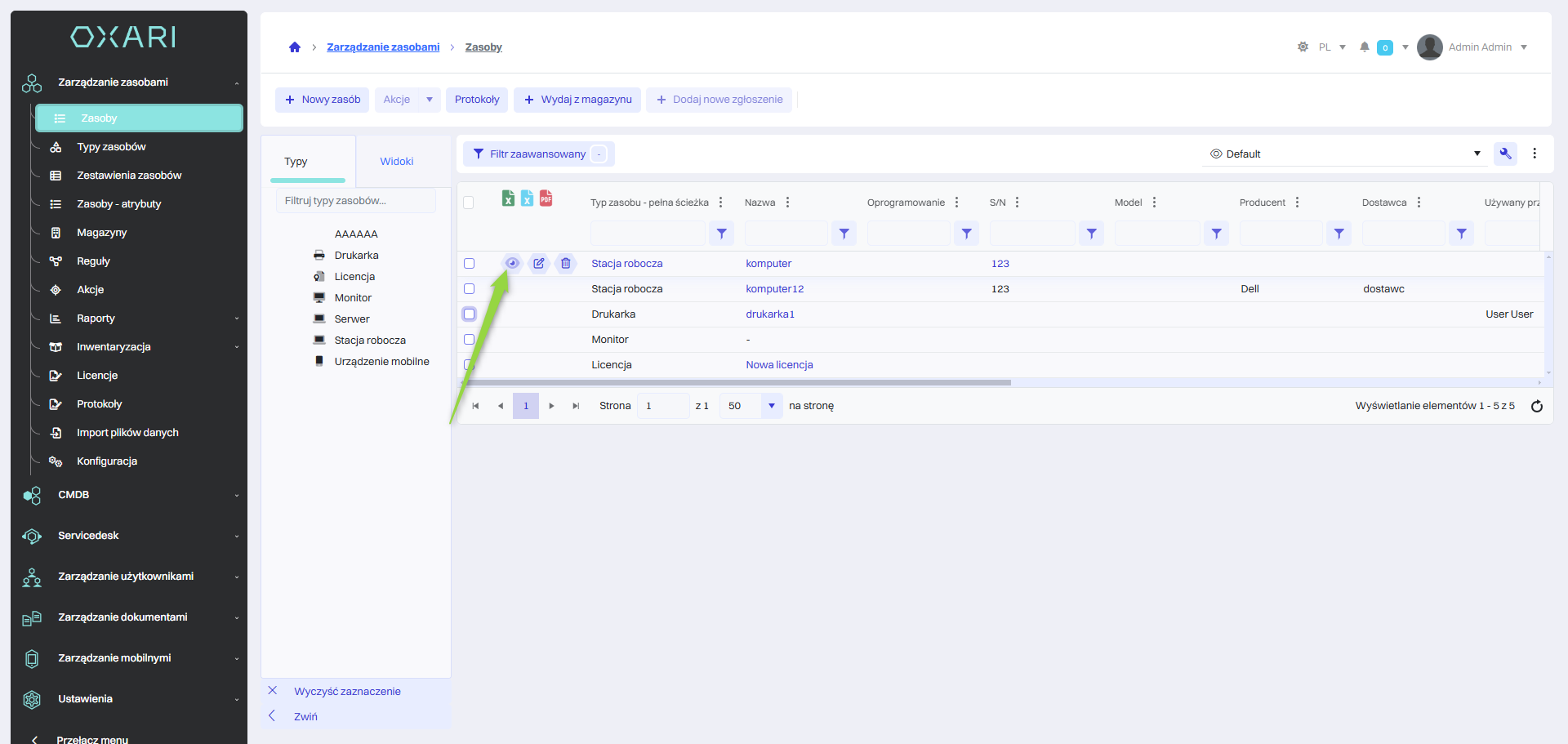Click the notification bell icon
This screenshot has width=1568, height=744.
point(1365,47)
